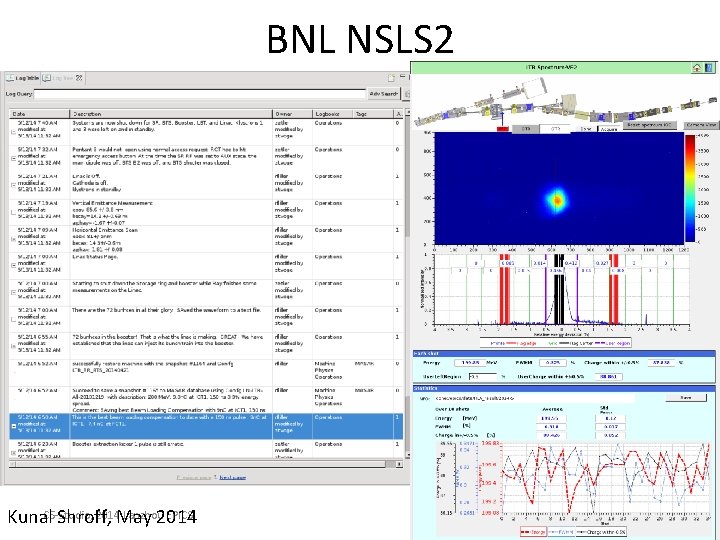Image resolution: width=720 pixels, height=540 pixels.
Task: Collapse the highlighted beam loading compensation entry
Action: pyautogui.click(x=13, y=426)
